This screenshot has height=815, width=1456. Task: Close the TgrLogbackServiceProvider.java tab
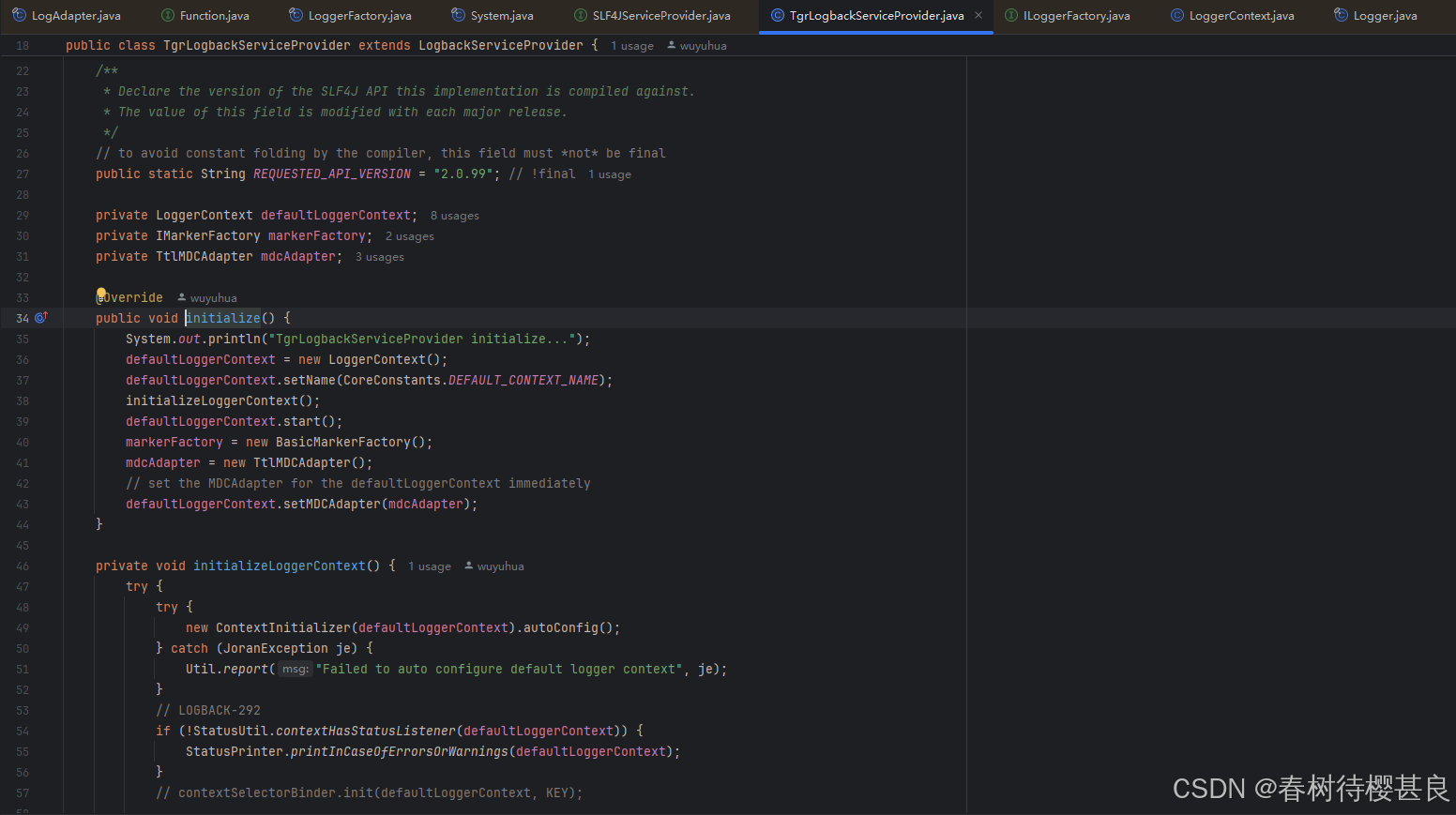point(978,15)
